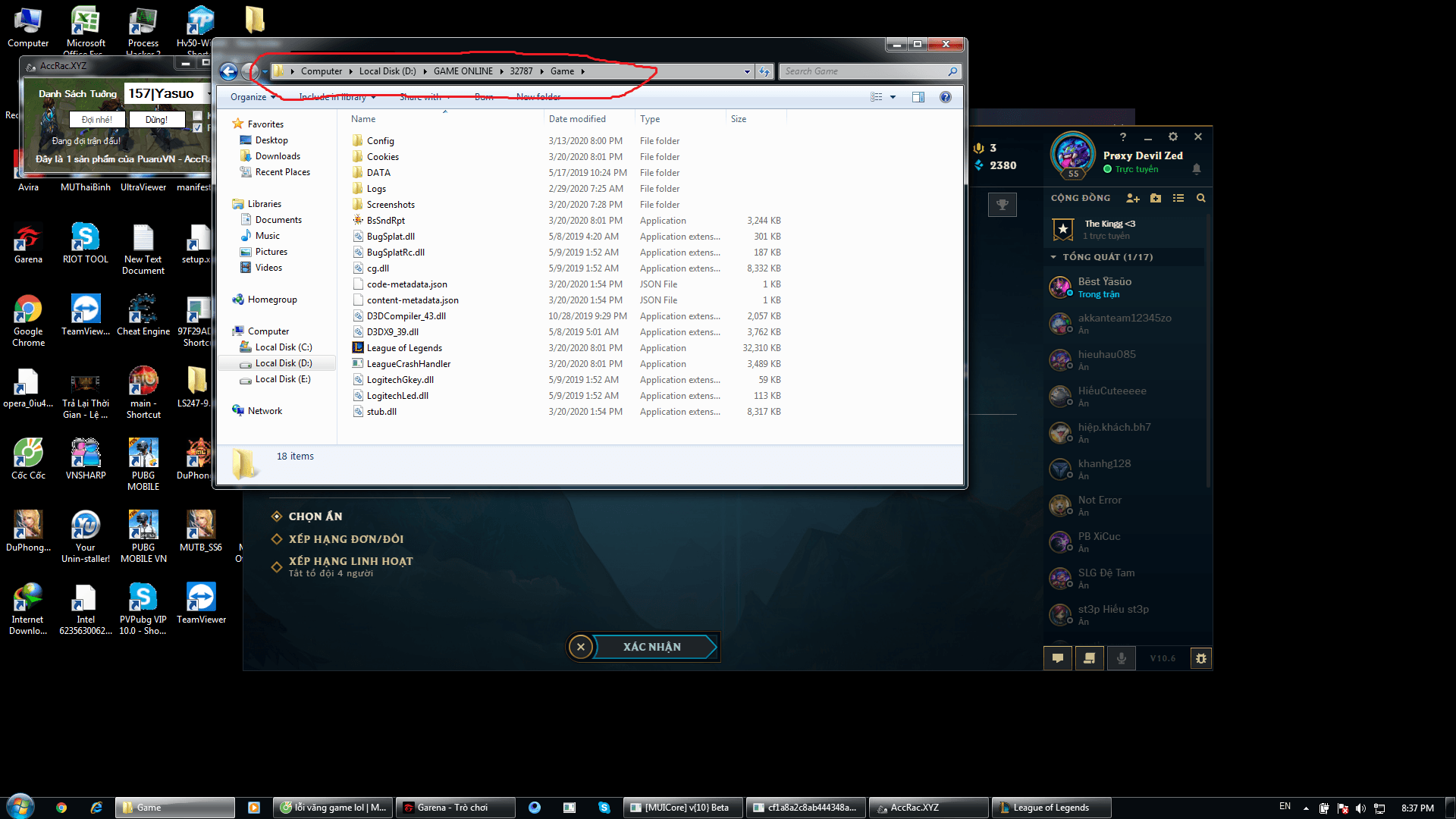Show the preview pane in Explorer
The height and width of the screenshot is (819, 1456).
(918, 97)
